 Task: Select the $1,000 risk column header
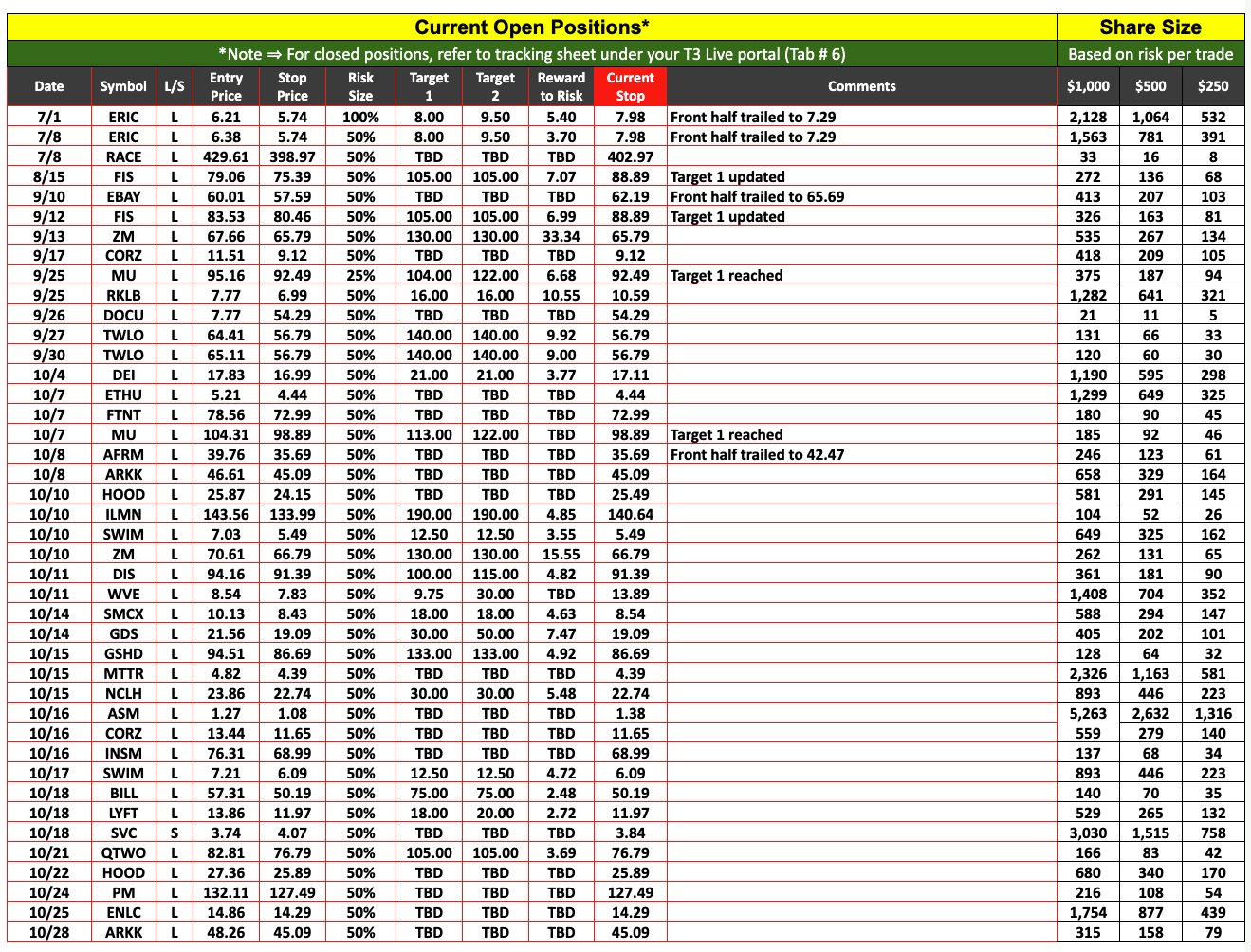[1087, 86]
